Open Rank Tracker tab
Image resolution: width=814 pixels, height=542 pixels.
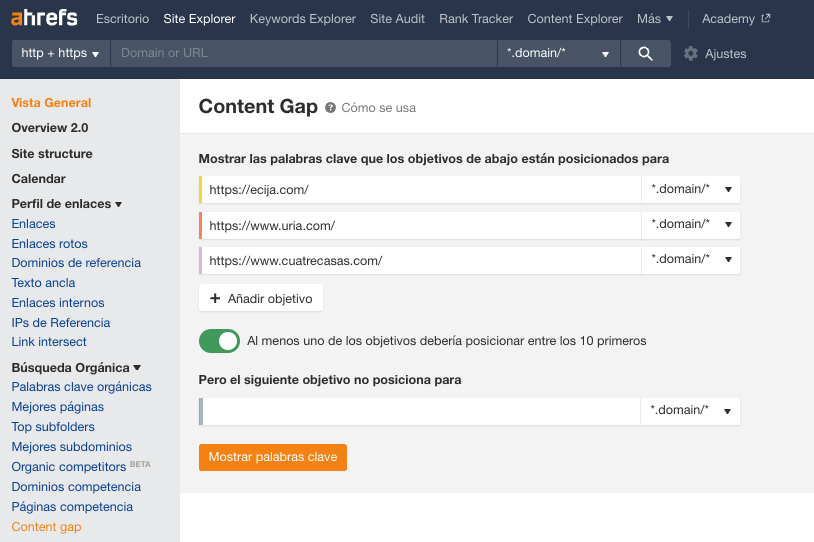coord(476,19)
